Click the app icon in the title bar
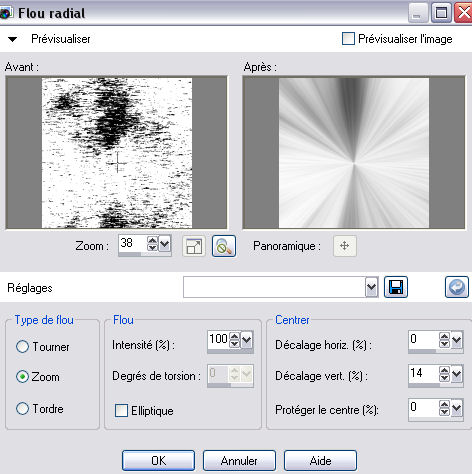The height and width of the screenshot is (474, 472). [6, 13]
